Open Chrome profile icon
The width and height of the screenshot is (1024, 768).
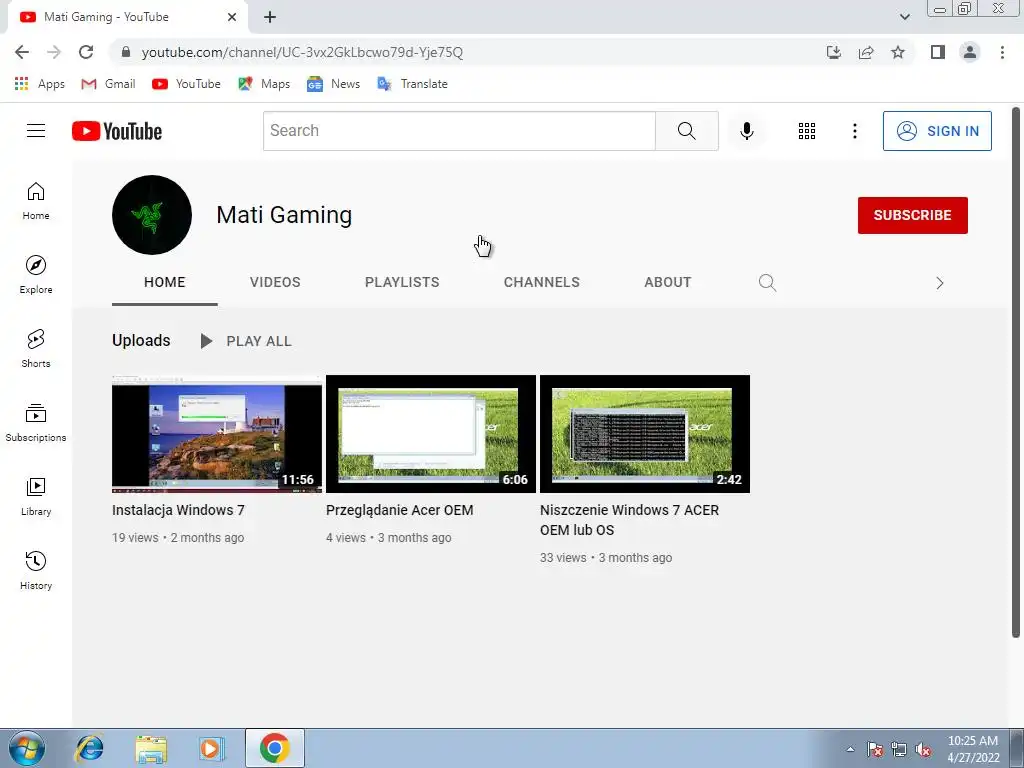pos(970,52)
